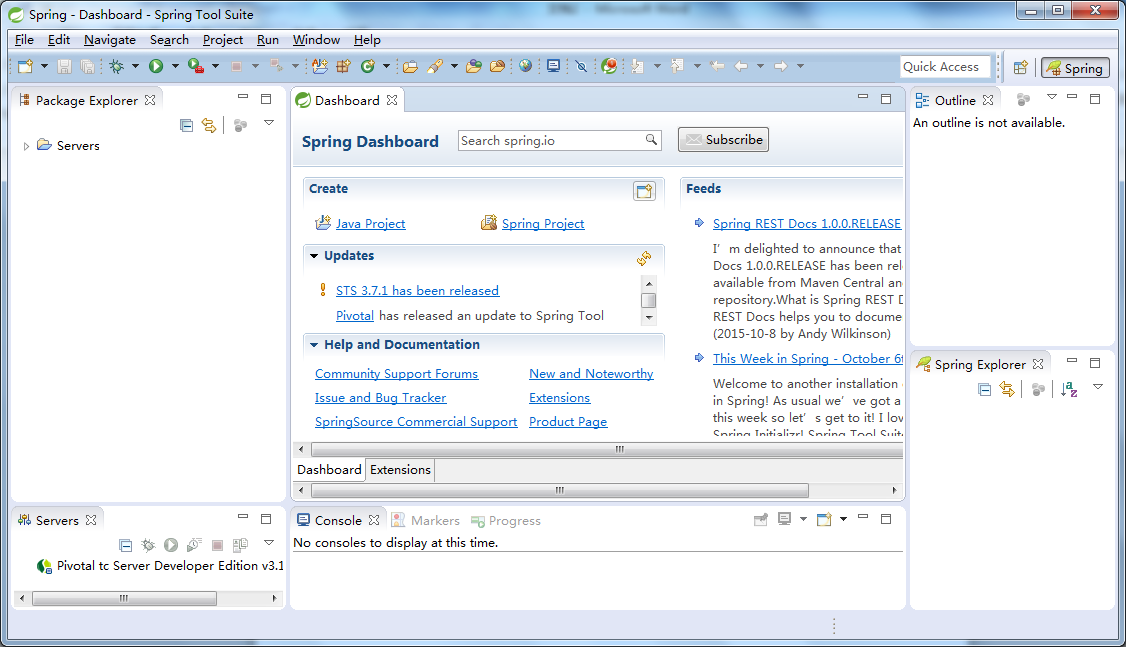Open the Project menu
1126x647 pixels.
pyautogui.click(x=223, y=40)
